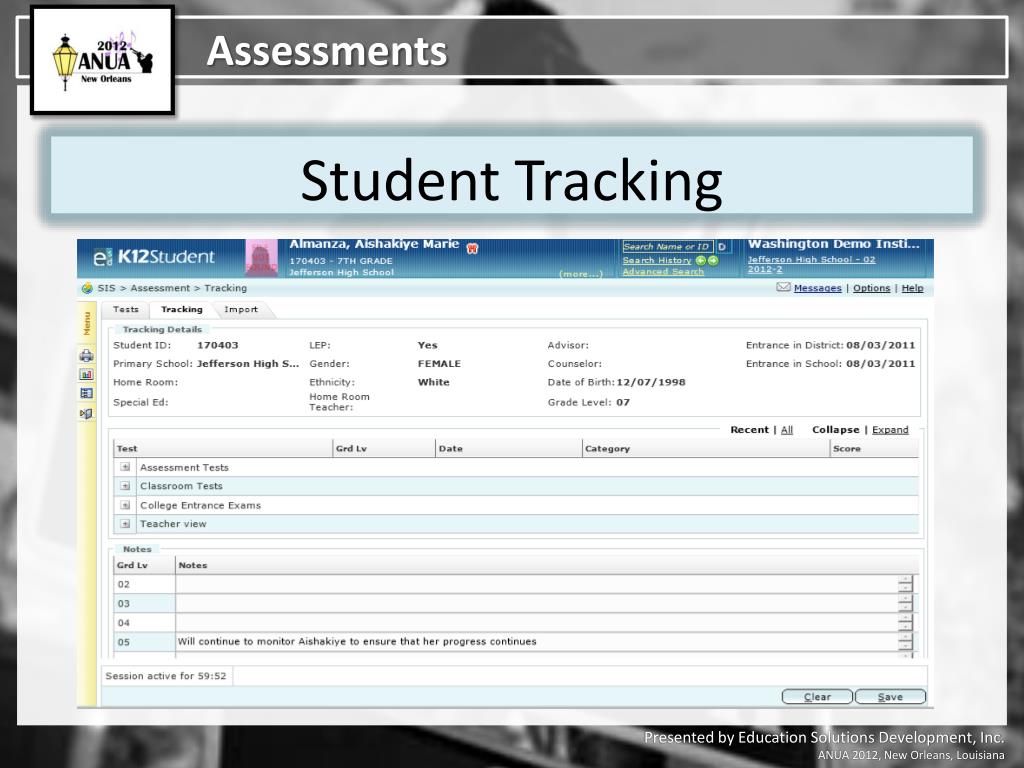Expand the Assessment Tests row
1024x768 pixels.
pos(125,467)
